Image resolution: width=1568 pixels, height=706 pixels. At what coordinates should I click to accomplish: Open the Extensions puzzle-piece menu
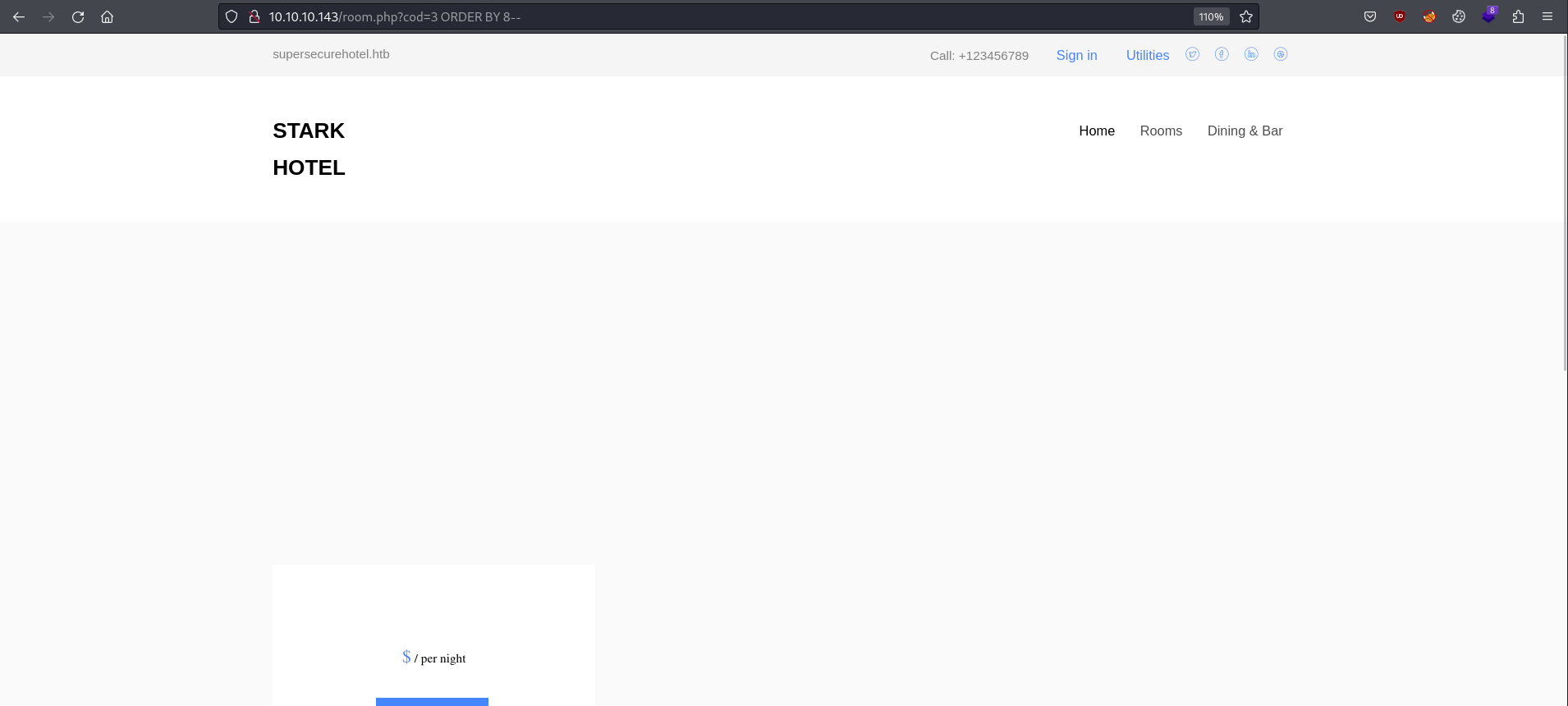click(1518, 16)
